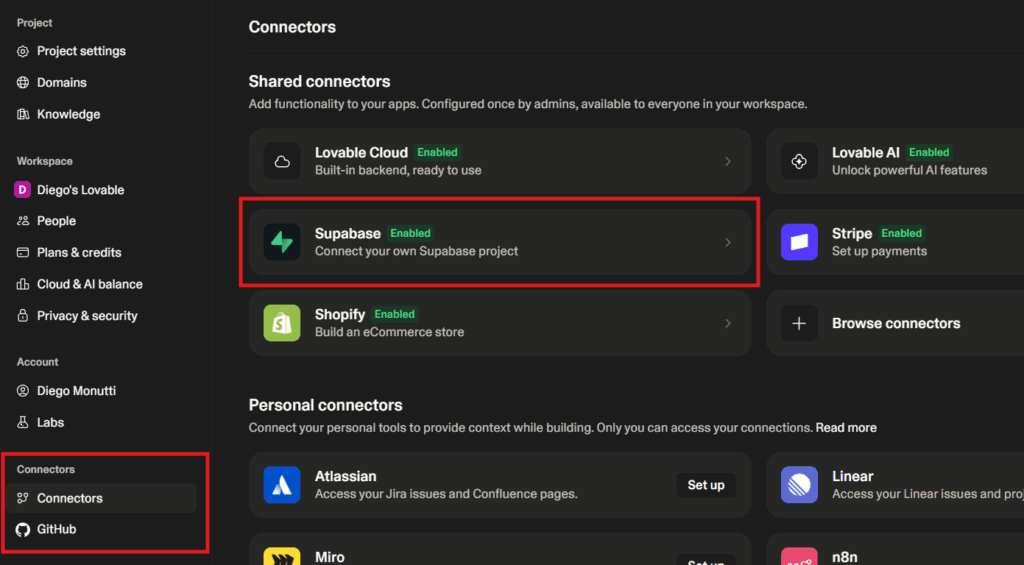The image size is (1024, 565).
Task: Click 'Set up payments' text
Action: pyautogui.click(x=879, y=251)
